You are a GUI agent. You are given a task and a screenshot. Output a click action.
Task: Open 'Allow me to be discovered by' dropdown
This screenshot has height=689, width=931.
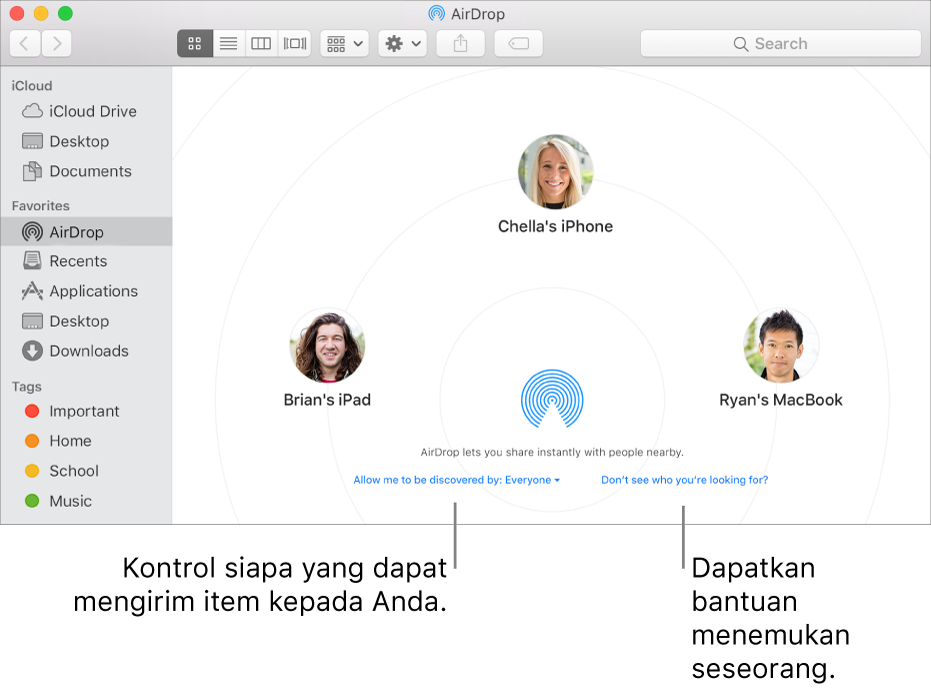click(457, 480)
